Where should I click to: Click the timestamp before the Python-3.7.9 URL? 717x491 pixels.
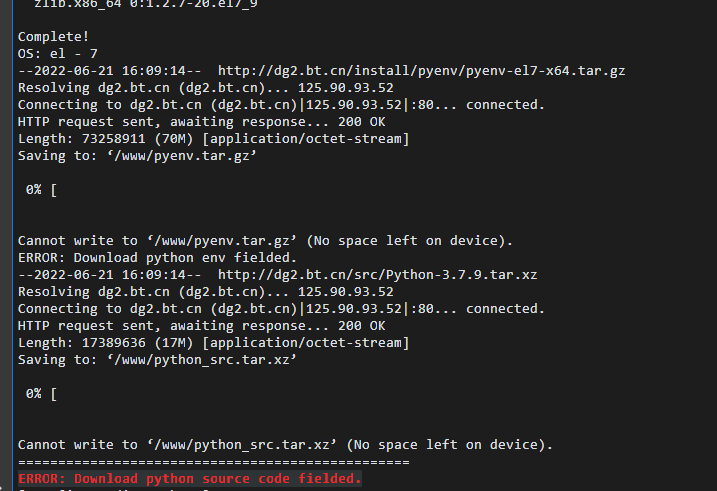pyautogui.click(x=109, y=275)
